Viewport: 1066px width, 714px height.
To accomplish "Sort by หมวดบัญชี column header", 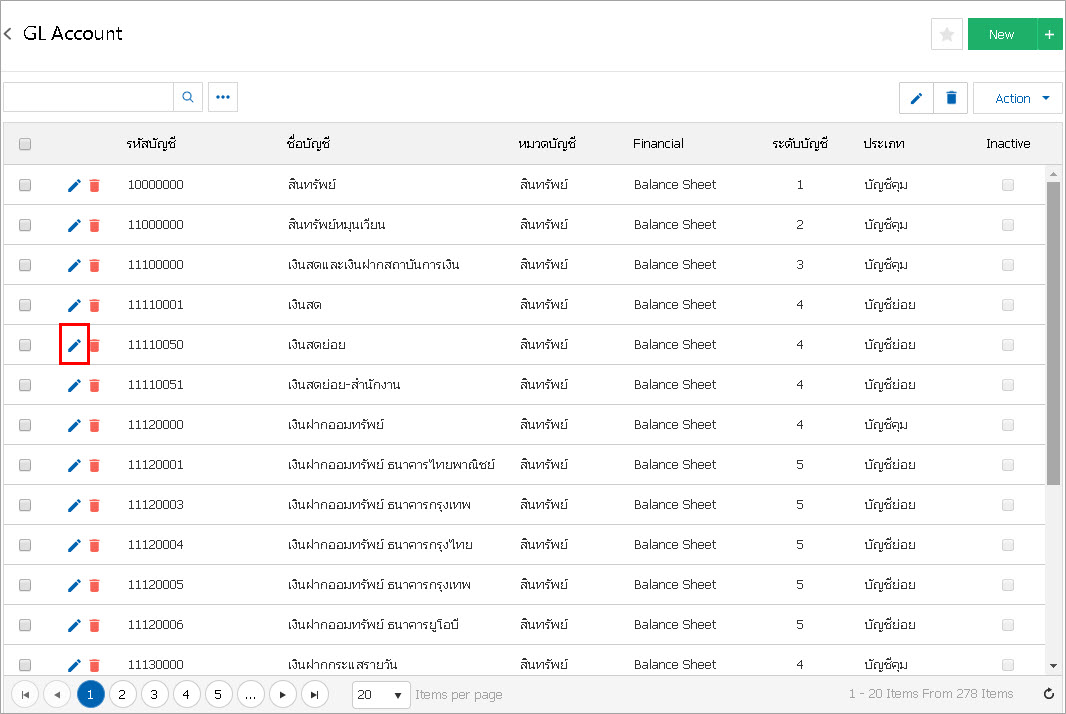I will 547,143.
